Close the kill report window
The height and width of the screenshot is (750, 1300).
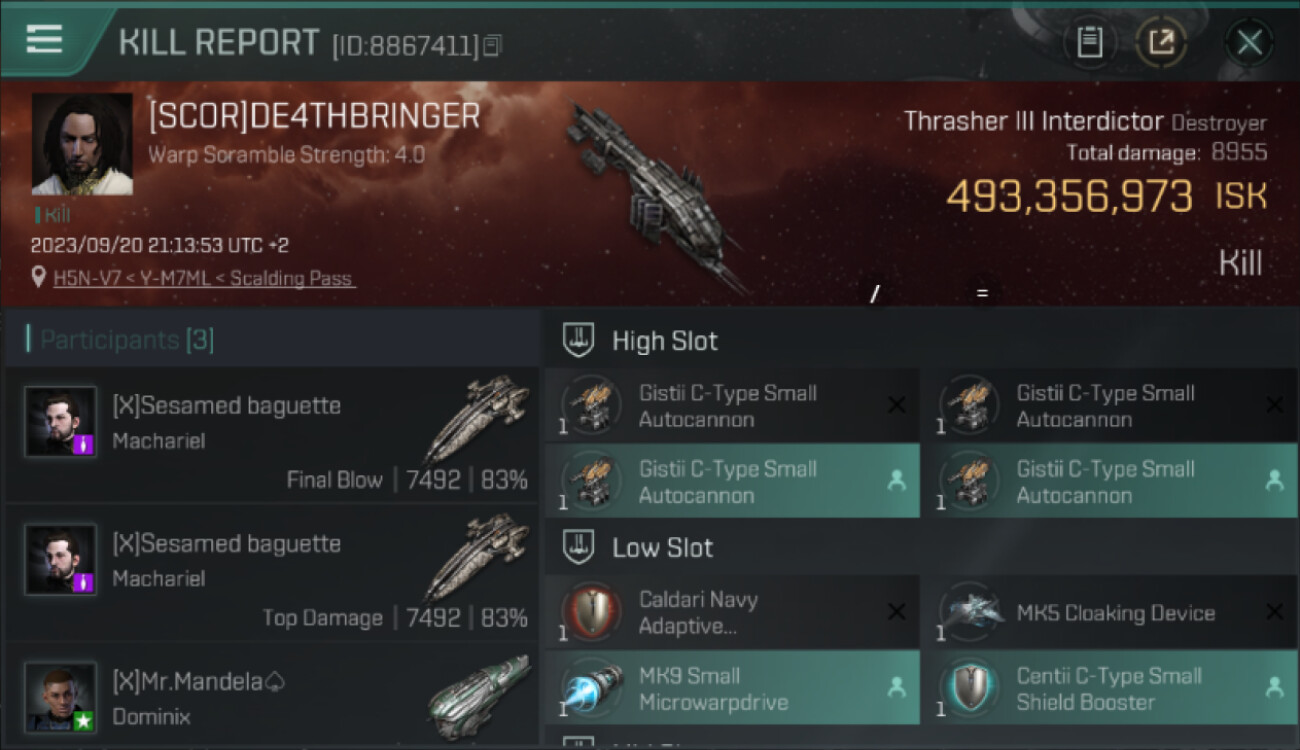click(1249, 42)
